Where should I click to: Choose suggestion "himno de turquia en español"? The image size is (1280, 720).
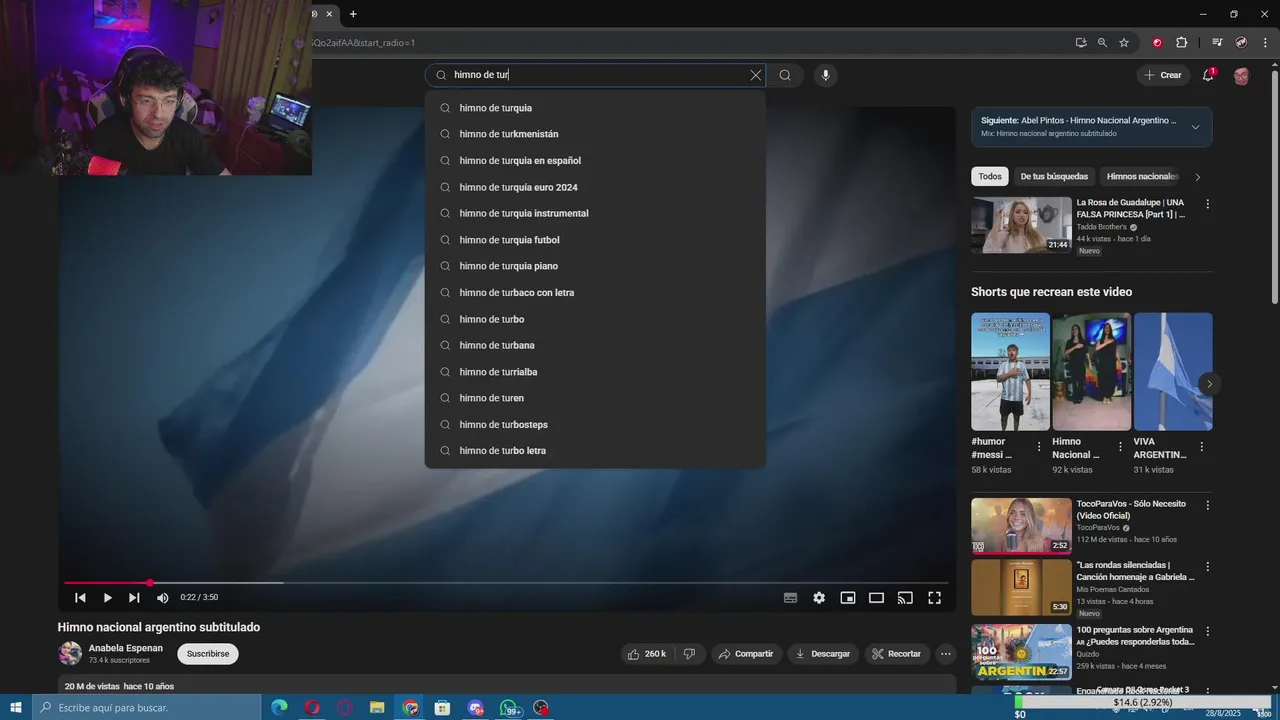click(x=595, y=160)
